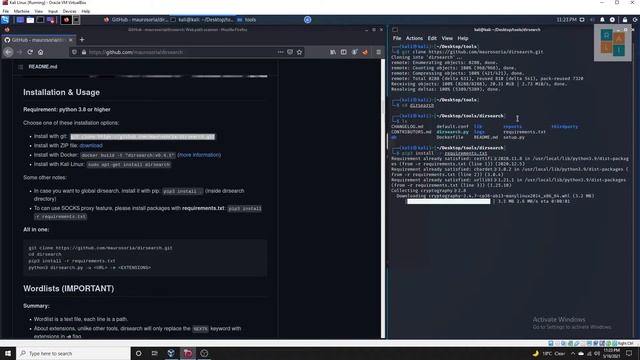Go forward in Firefox
640x360 pixels.
(19, 52)
